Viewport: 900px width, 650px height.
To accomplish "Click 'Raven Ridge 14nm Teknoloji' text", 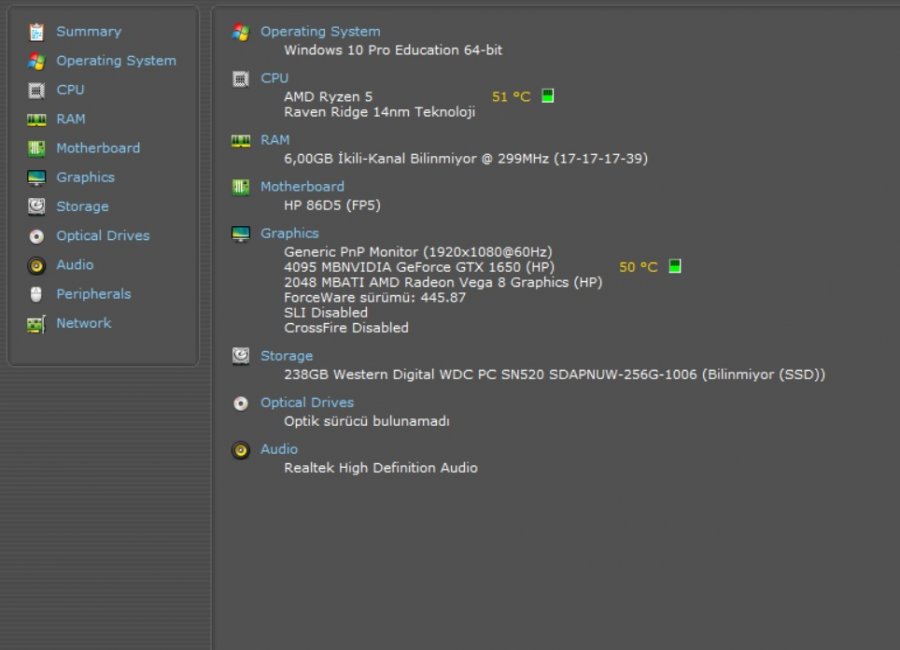I will [379, 112].
